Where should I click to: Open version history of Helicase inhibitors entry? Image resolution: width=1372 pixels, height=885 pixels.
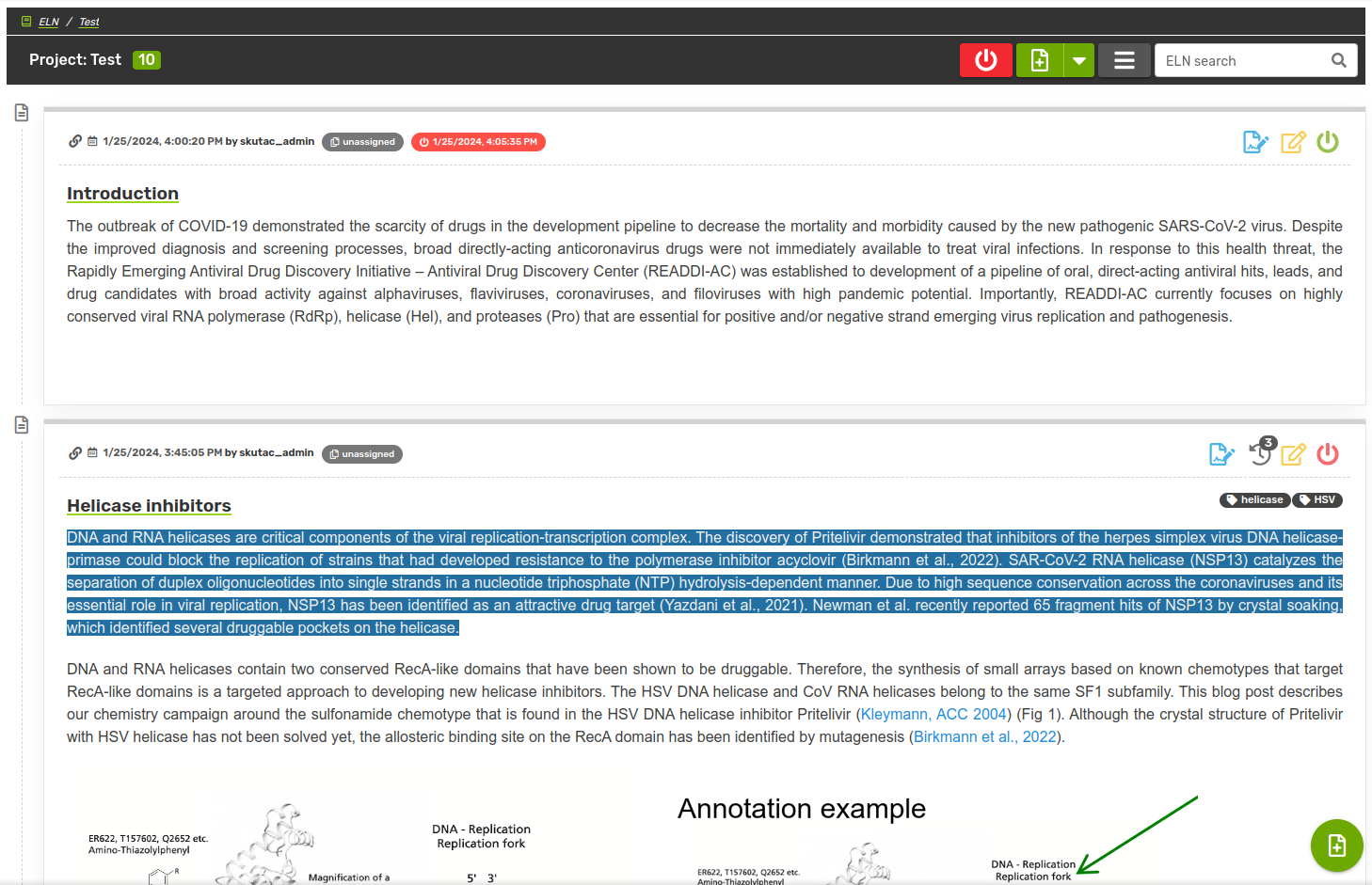coord(1260,453)
